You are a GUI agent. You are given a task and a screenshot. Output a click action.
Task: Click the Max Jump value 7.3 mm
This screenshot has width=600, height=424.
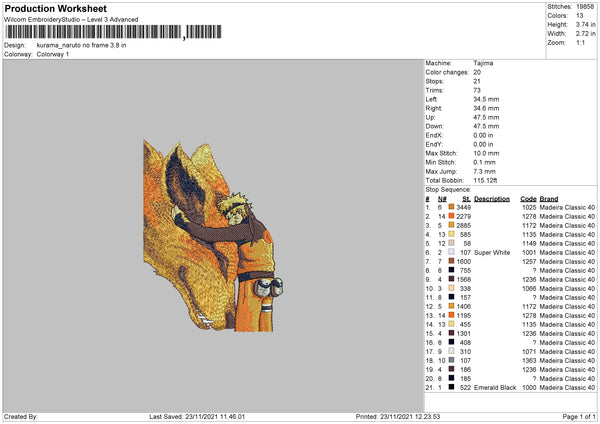click(485, 171)
